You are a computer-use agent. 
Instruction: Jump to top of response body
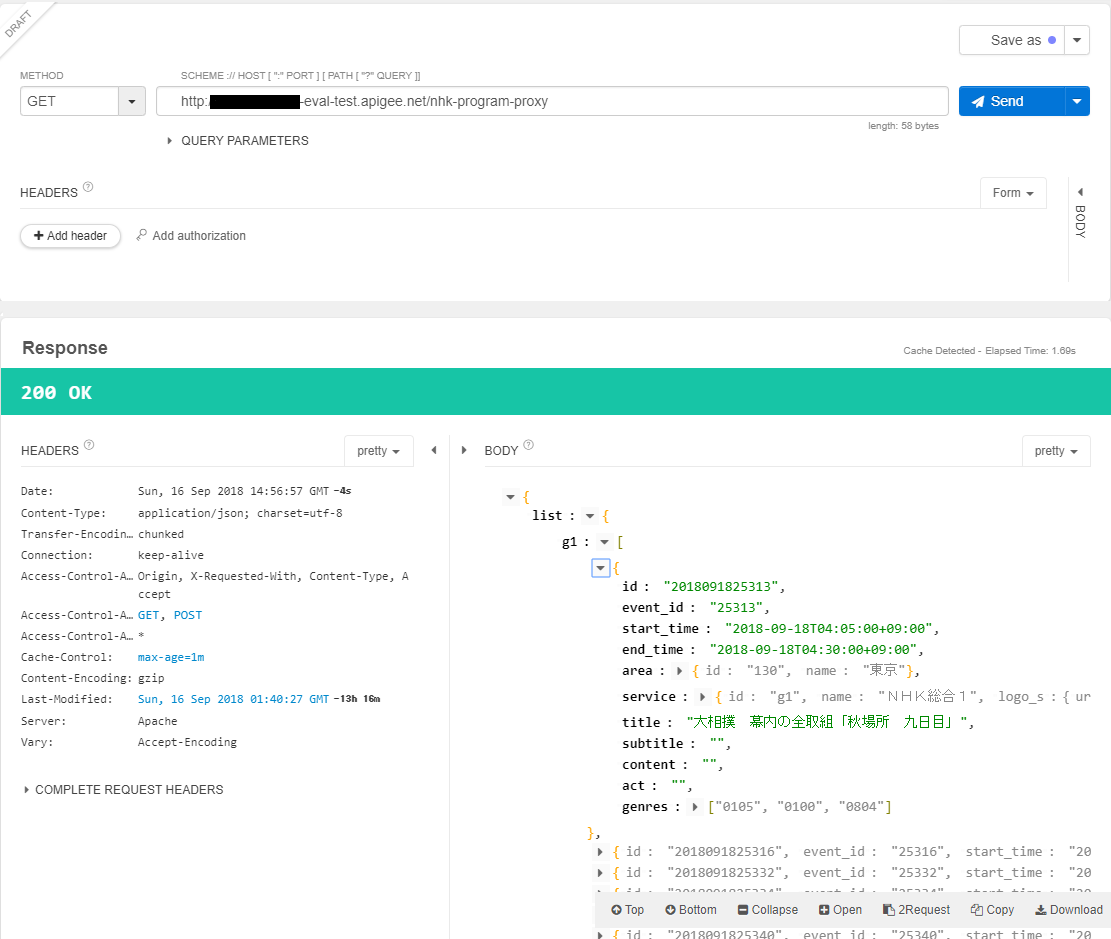(x=626, y=910)
